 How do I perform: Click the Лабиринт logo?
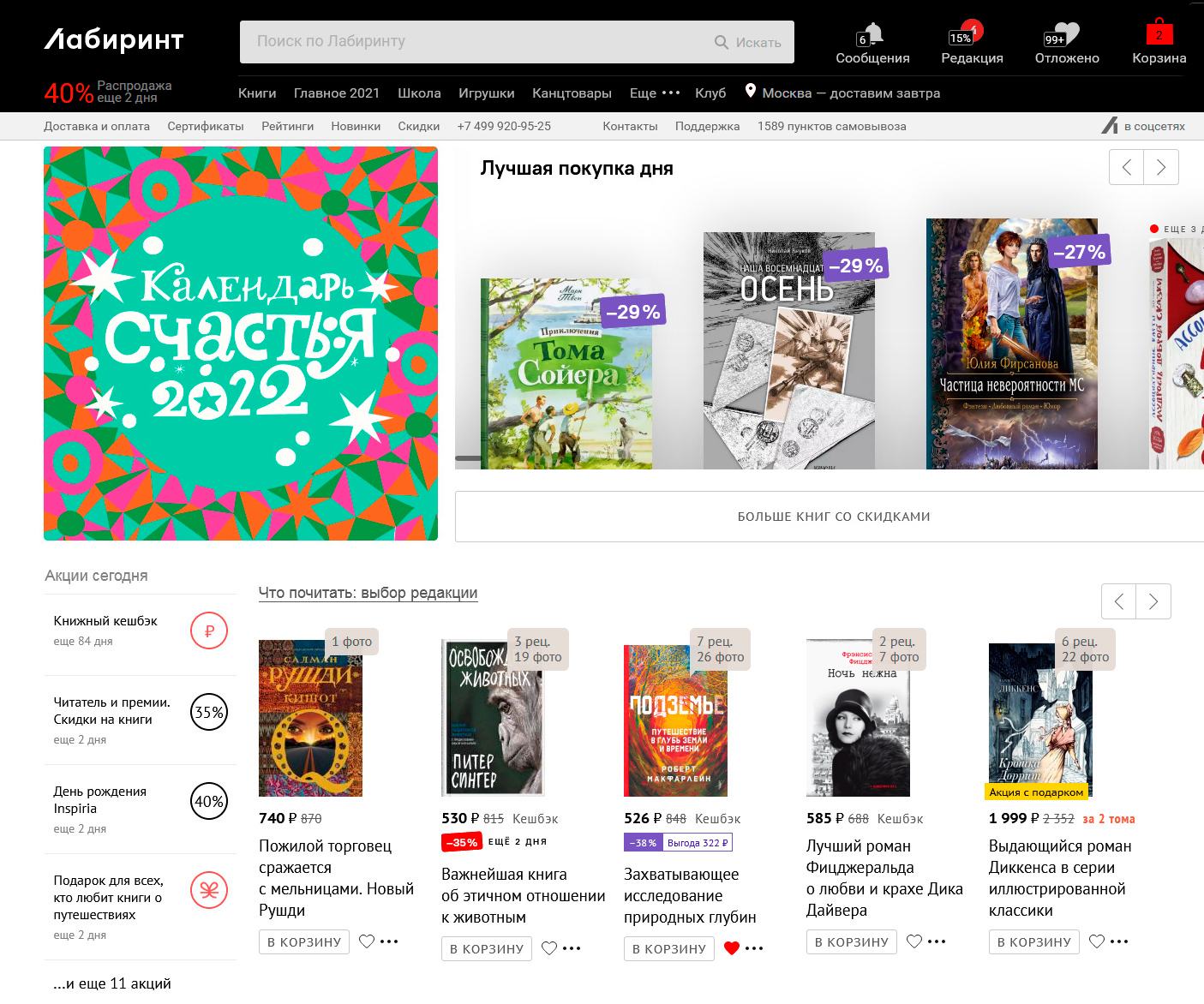point(114,40)
